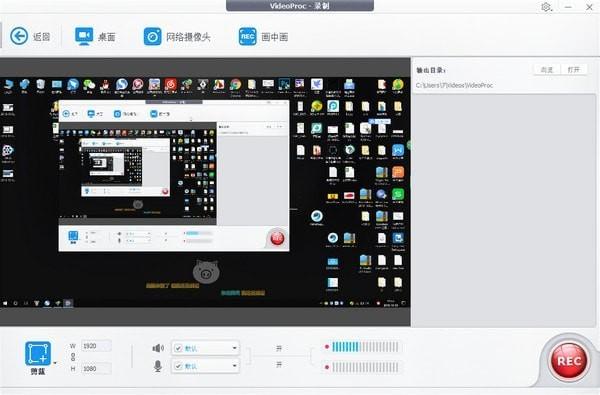Switch to 网络摄像头 webcam mode
This screenshot has height=395, width=600.
[x=177, y=37]
